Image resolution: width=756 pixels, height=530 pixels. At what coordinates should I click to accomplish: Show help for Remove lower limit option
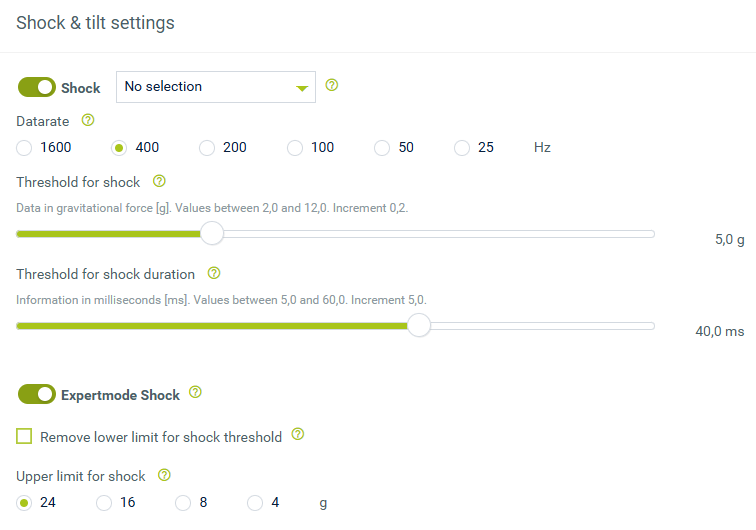tap(298, 434)
